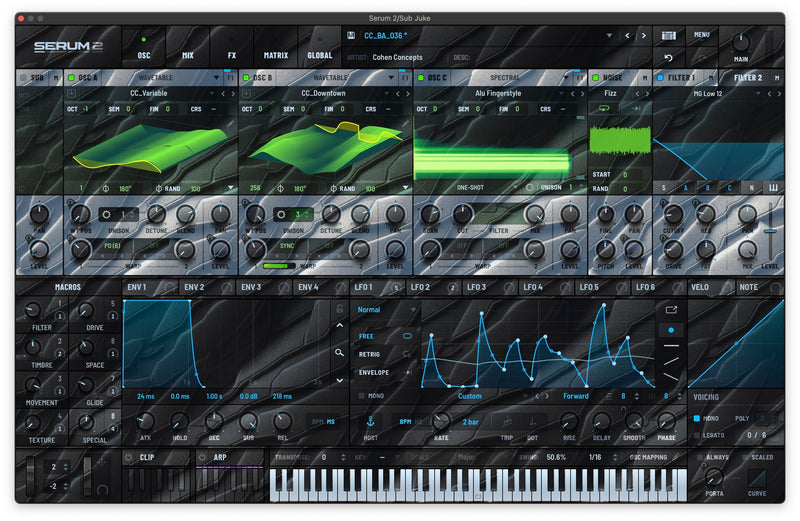This screenshot has height=521, width=800.
Task: Toggle OSC C power button
Action: pyautogui.click(x=420, y=78)
